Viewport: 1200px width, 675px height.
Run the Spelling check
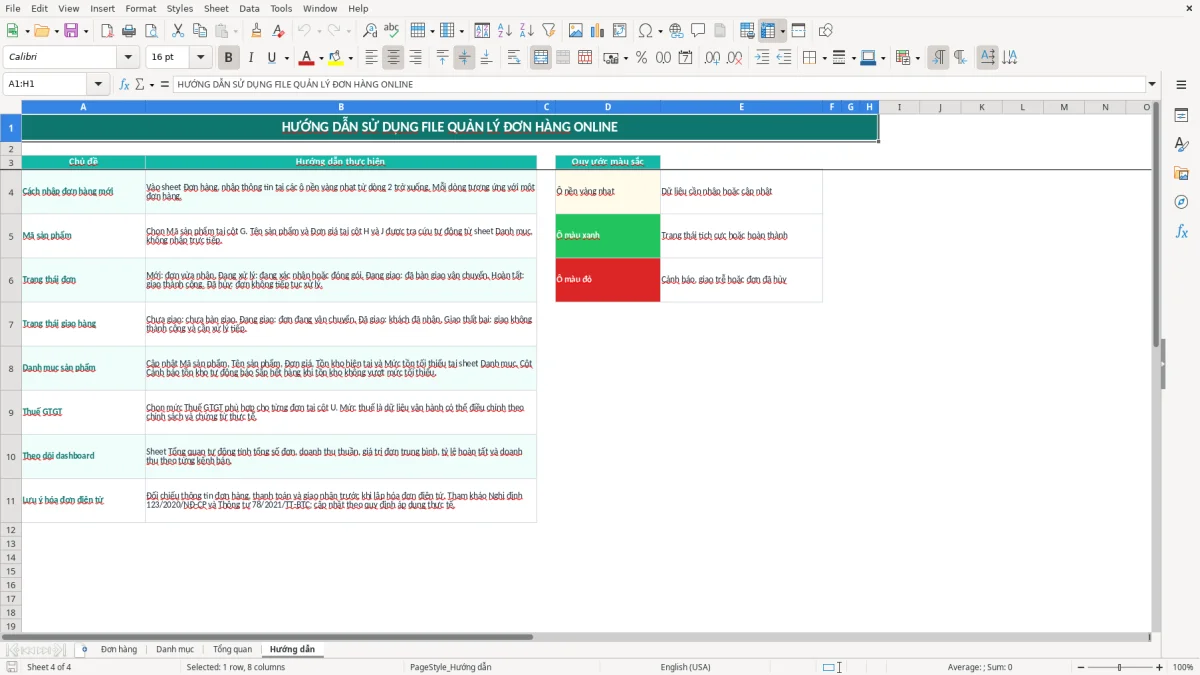392,31
